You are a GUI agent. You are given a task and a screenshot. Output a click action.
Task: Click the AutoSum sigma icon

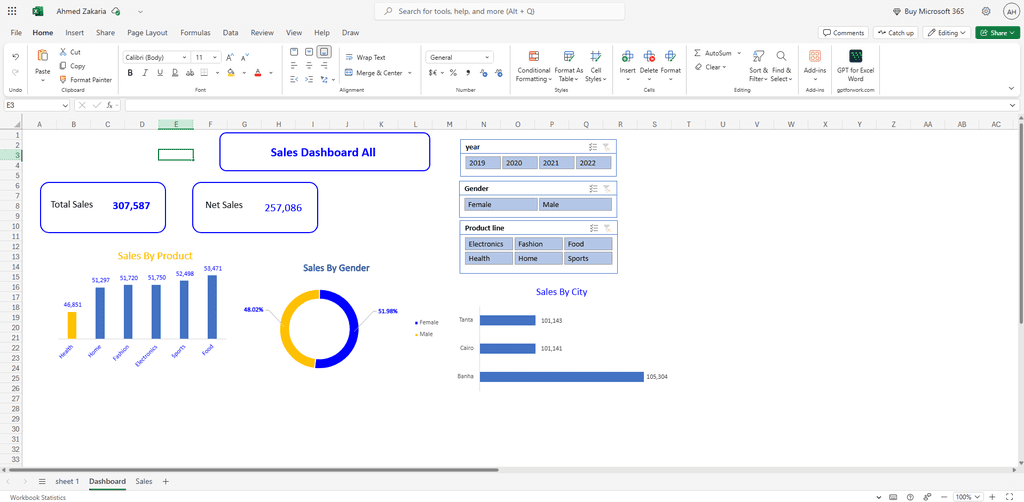click(x=697, y=53)
